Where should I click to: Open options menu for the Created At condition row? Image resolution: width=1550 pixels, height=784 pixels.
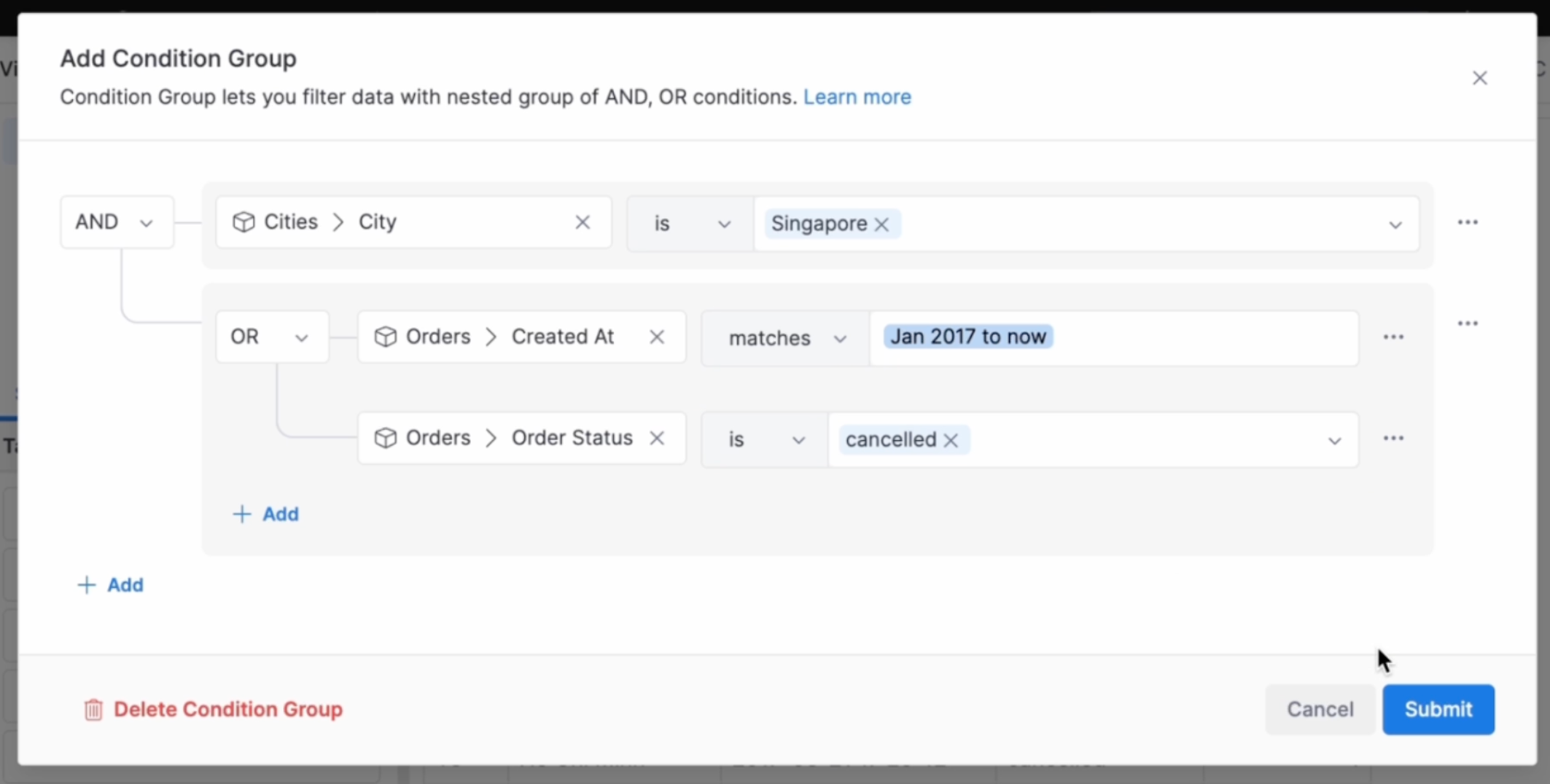pyautogui.click(x=1393, y=337)
